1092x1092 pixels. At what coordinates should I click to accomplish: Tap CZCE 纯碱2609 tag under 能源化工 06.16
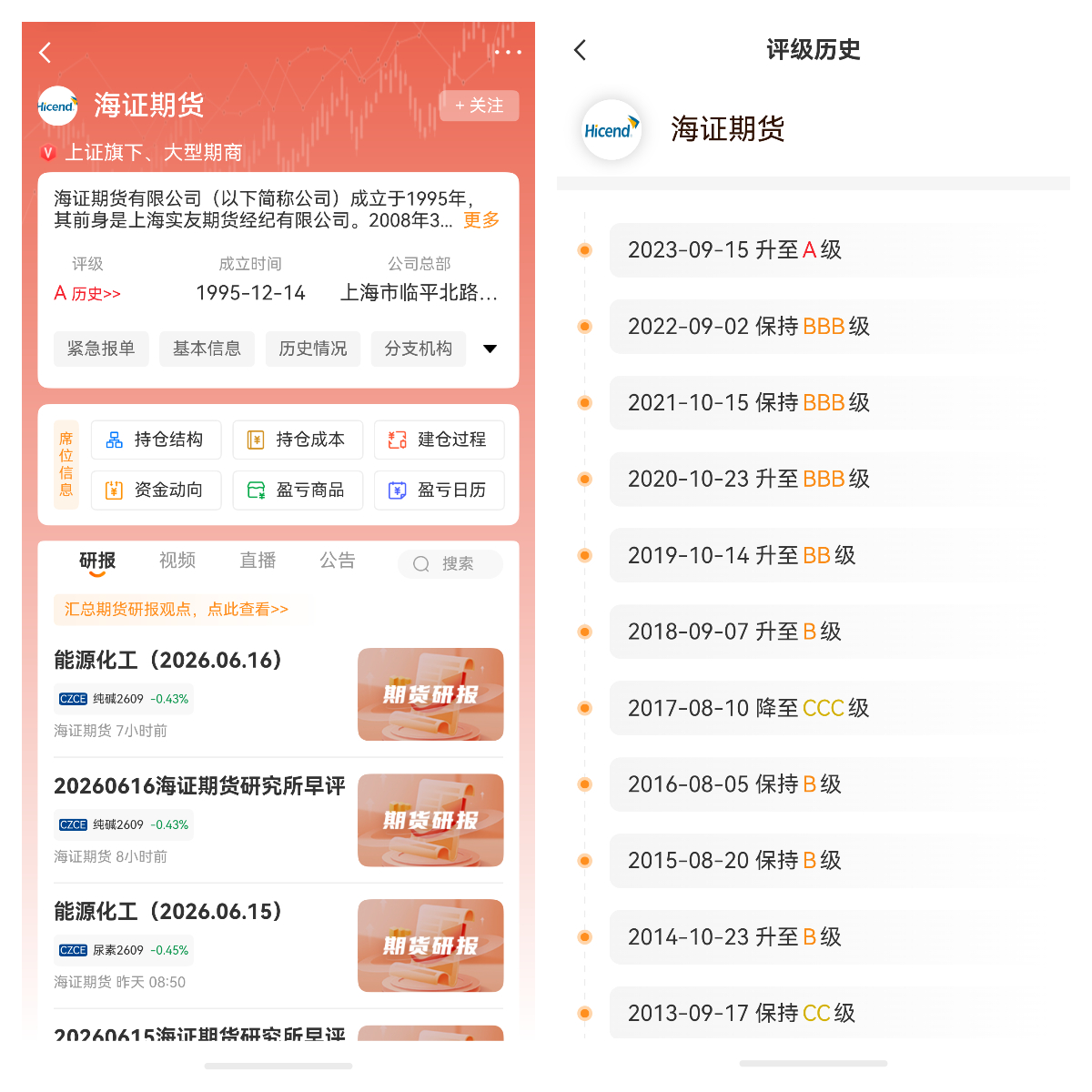[x=124, y=699]
